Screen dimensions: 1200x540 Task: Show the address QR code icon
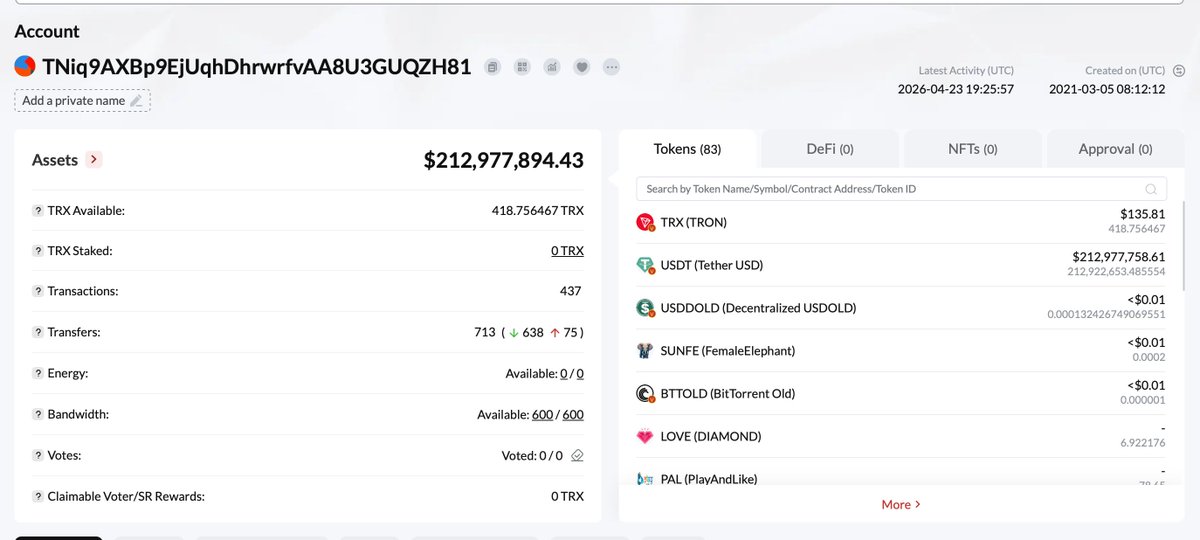coord(521,67)
